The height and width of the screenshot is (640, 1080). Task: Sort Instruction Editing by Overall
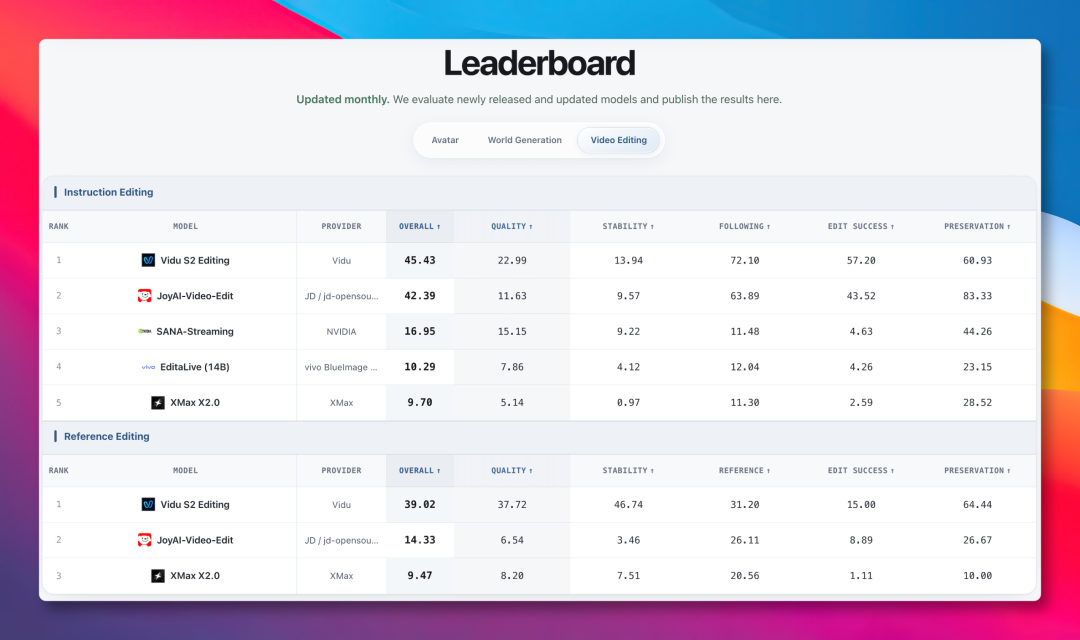419,226
